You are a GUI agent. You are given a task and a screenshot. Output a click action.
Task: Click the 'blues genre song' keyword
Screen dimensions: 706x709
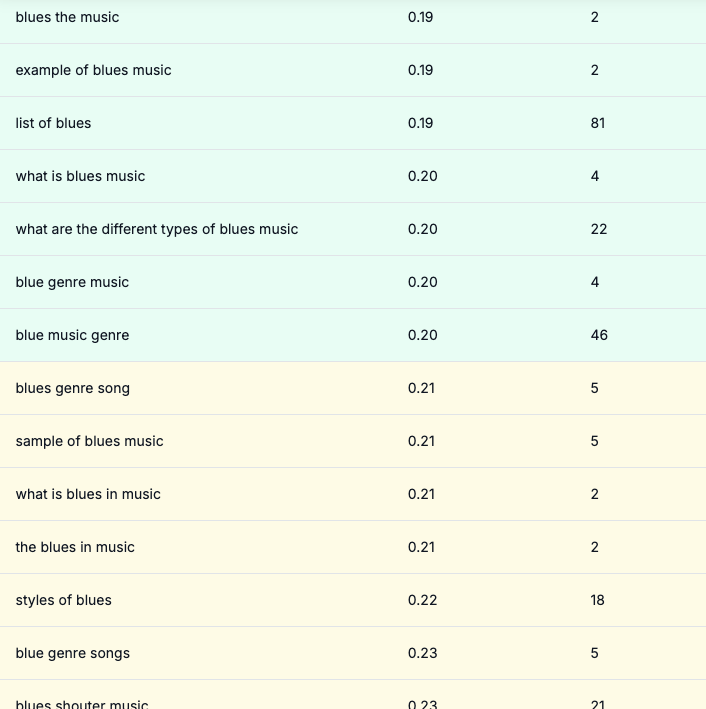tap(72, 388)
